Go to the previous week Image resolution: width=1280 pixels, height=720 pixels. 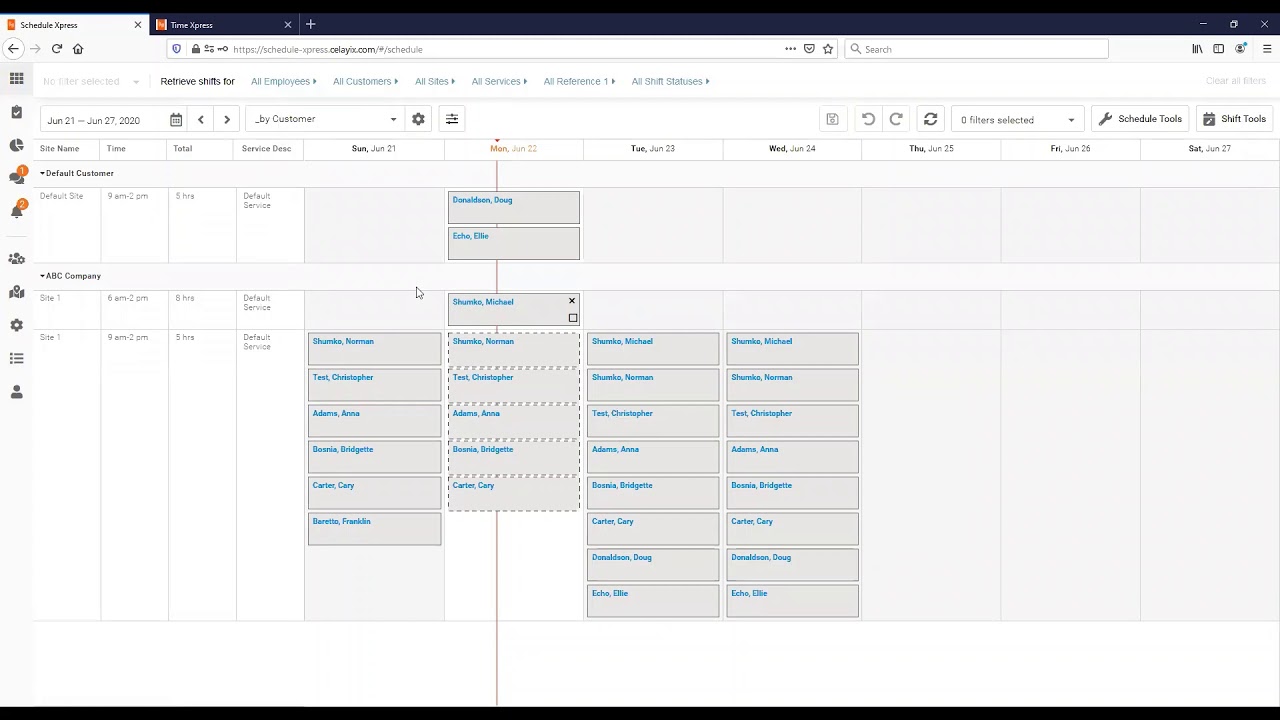(x=201, y=120)
